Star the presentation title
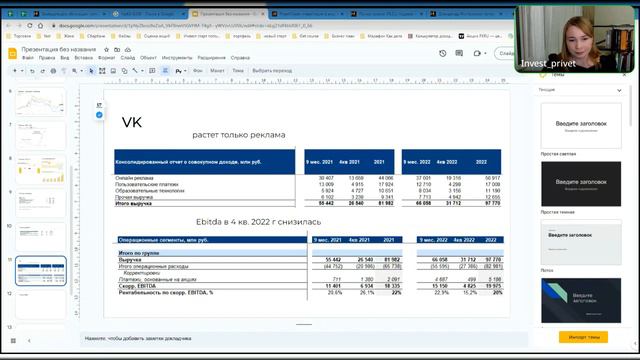 click(x=106, y=50)
